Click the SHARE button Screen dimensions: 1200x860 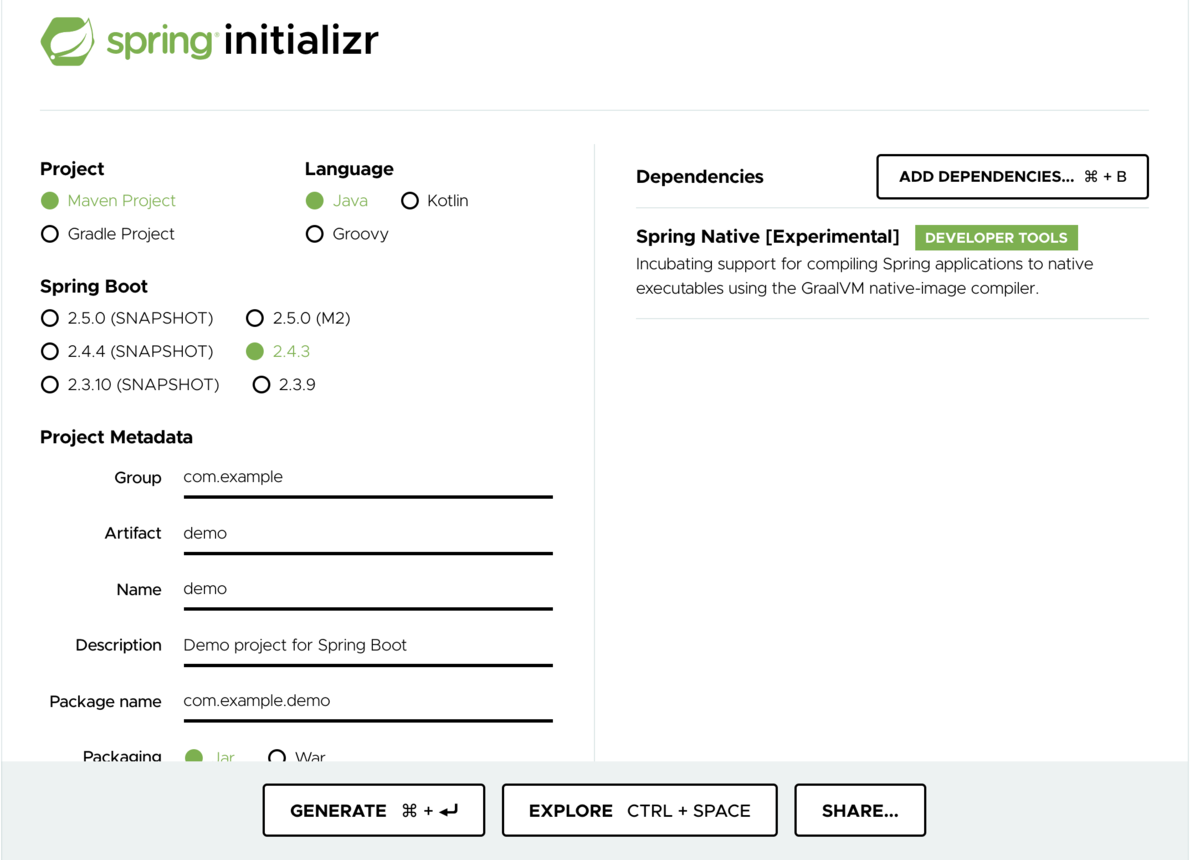[860, 810]
